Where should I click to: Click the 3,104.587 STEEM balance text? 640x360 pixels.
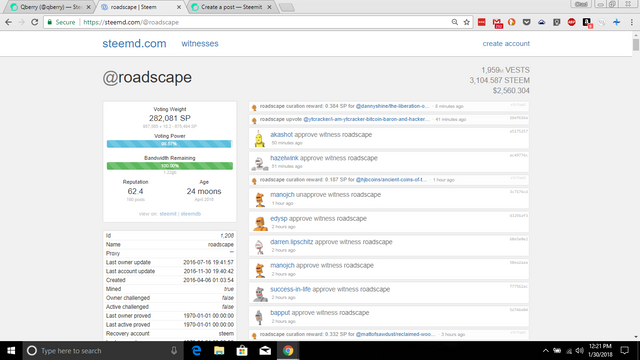pyautogui.click(x=500, y=80)
